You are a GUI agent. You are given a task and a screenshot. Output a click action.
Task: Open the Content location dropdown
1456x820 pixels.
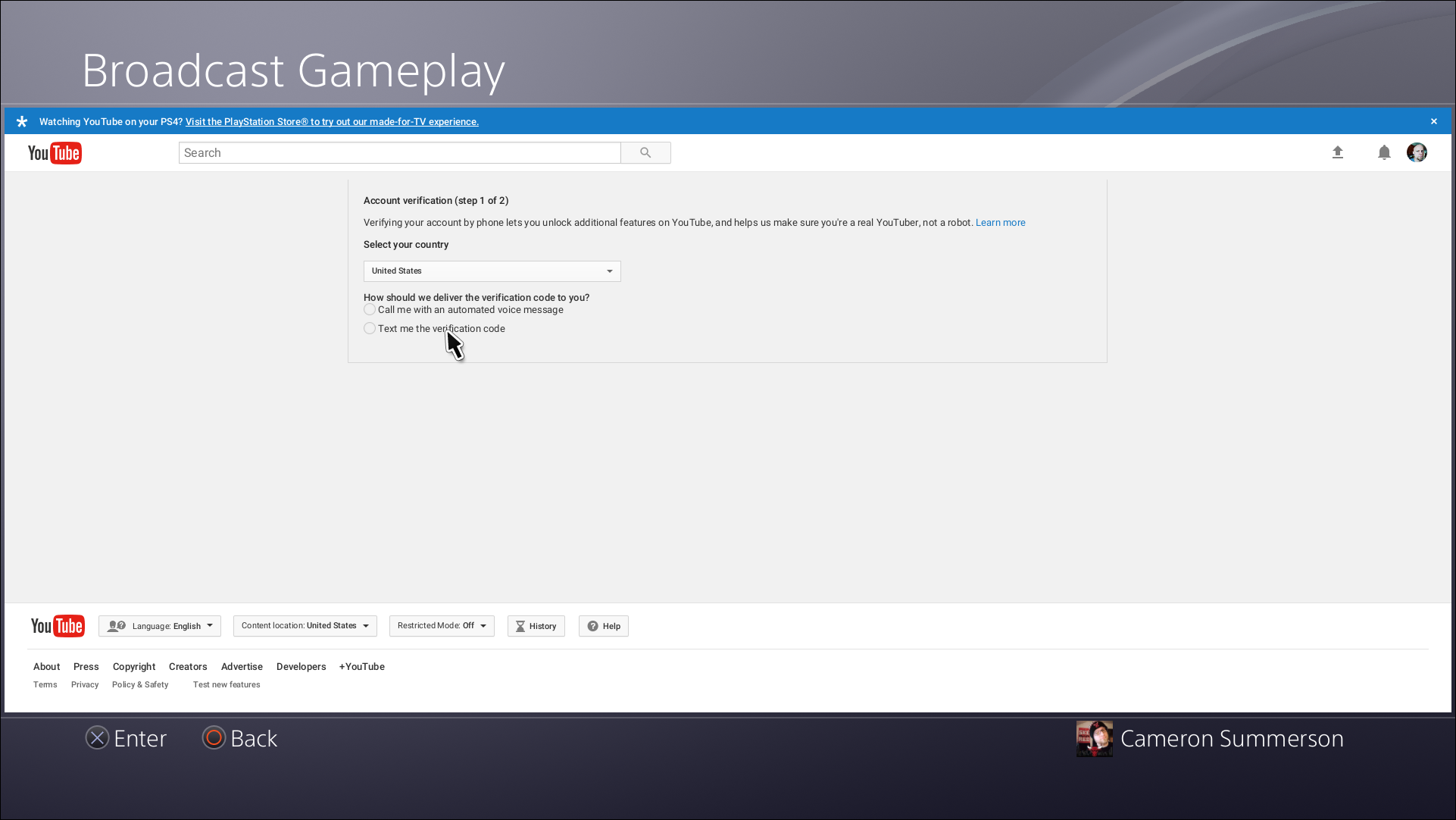305,626
